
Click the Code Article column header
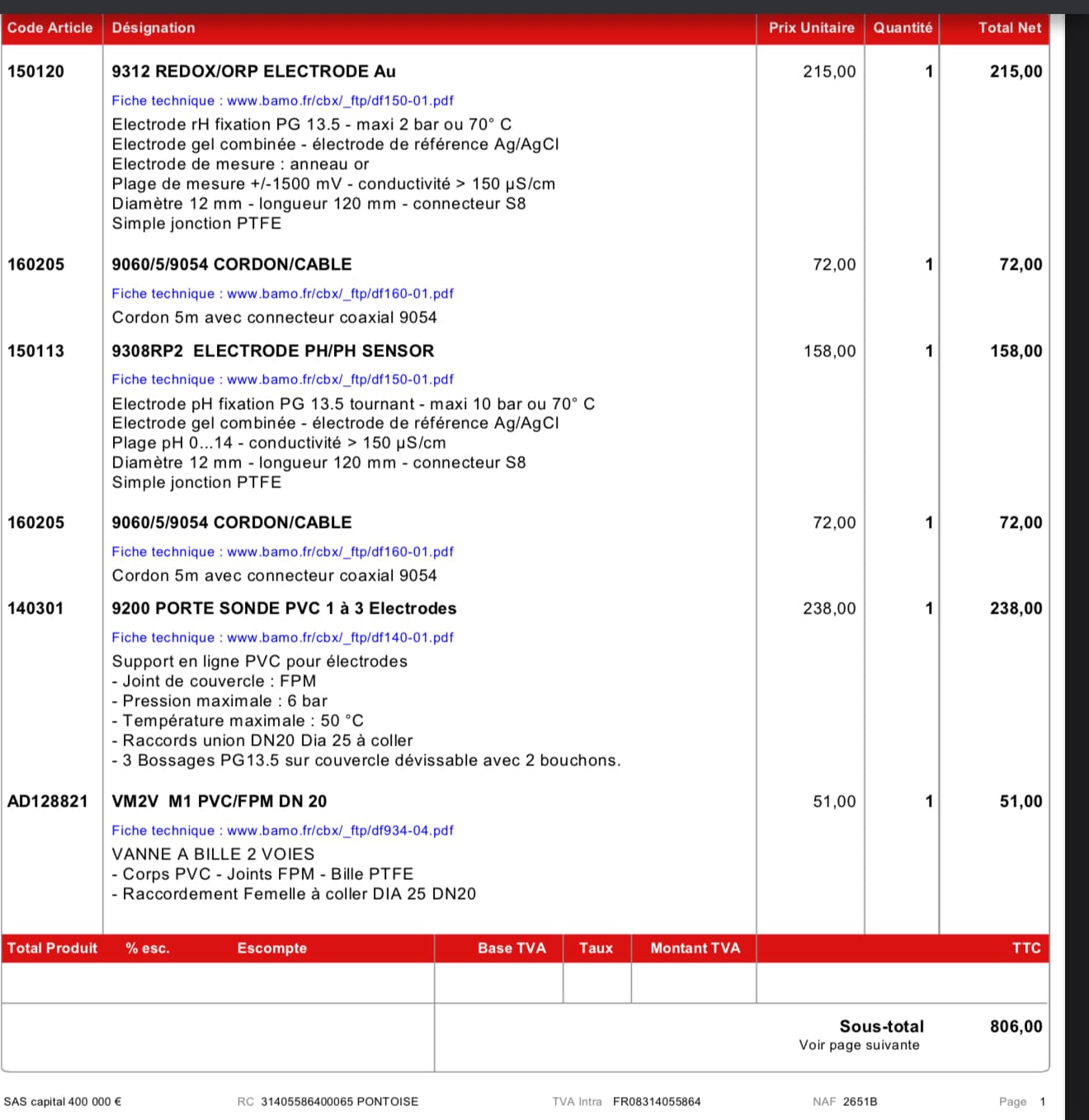click(x=50, y=28)
